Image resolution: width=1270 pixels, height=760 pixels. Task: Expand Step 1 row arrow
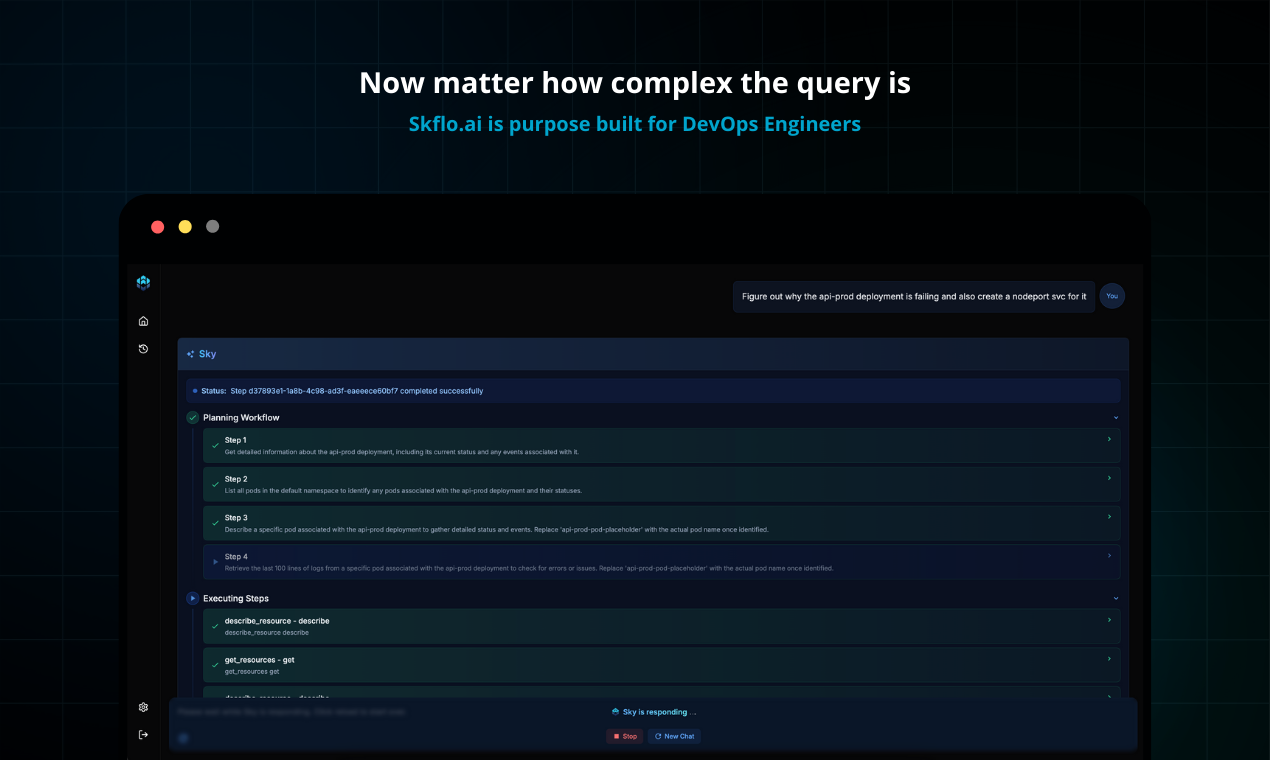point(1109,439)
